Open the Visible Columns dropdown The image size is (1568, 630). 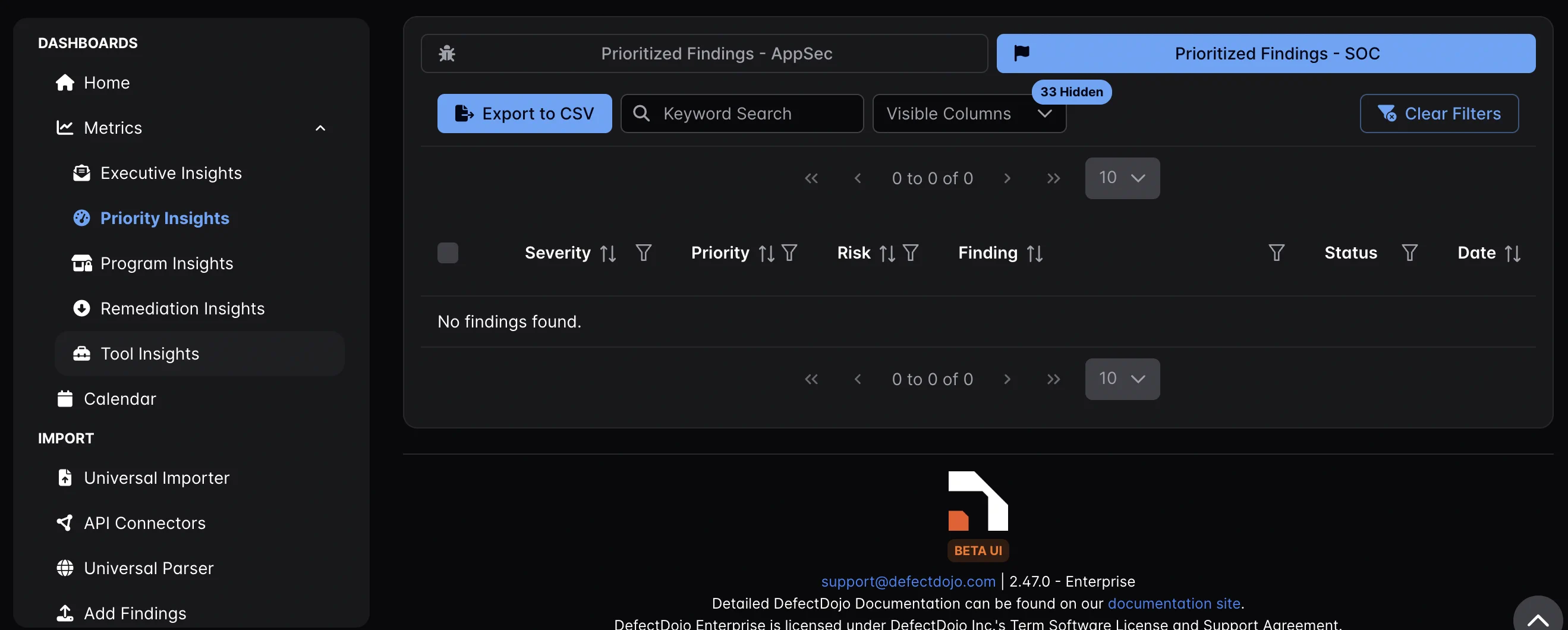[968, 113]
